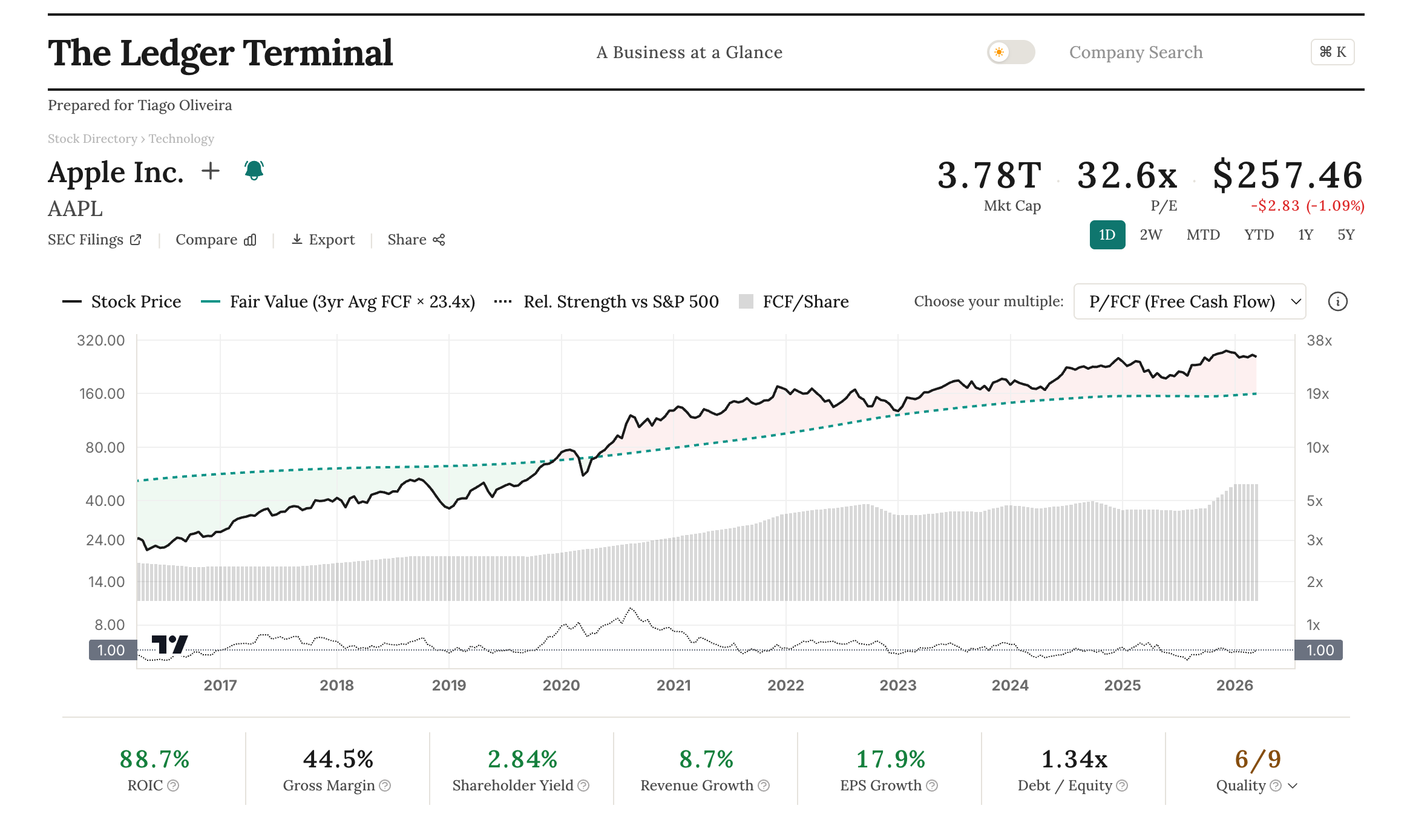
Task: Click the 6/9 Quality score
Action: coord(1258,759)
